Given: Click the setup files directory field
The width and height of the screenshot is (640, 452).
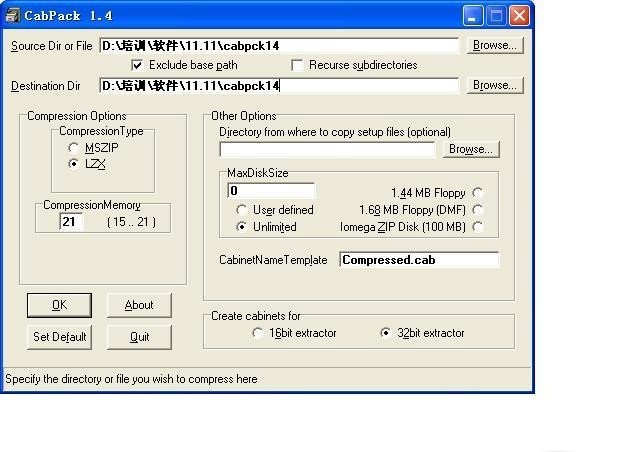Looking at the screenshot, I should (327, 149).
